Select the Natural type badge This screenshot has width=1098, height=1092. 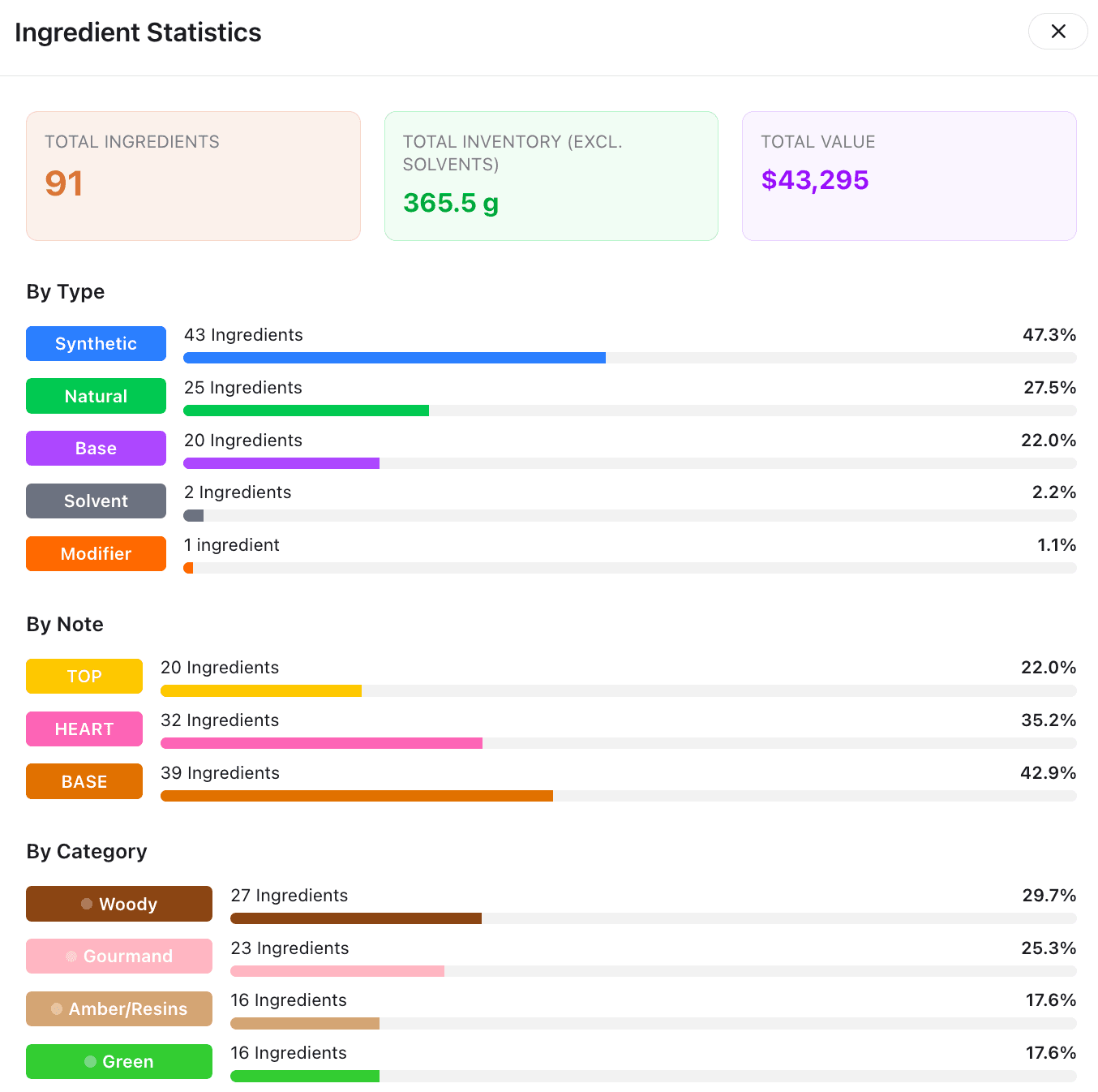pos(96,396)
